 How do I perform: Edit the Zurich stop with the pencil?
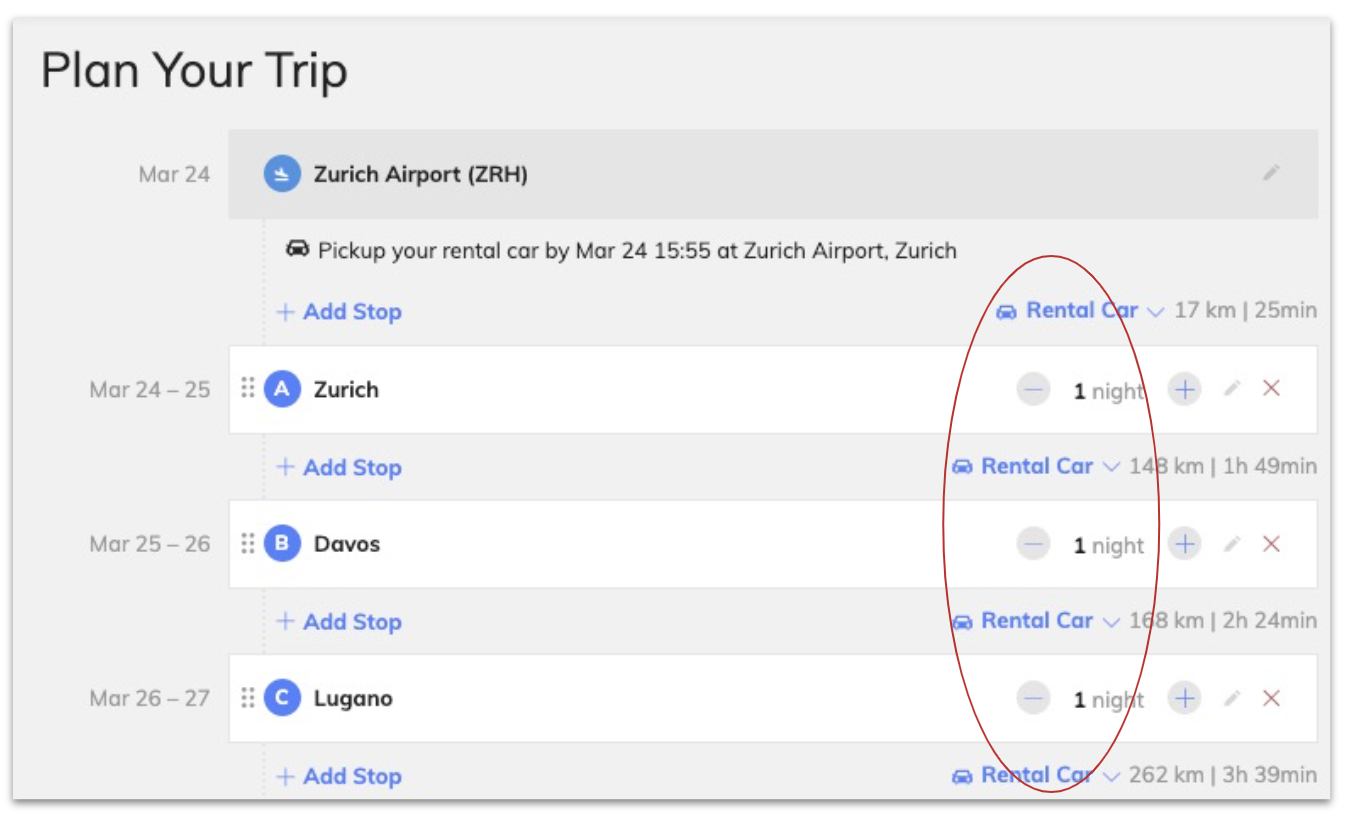coord(1232,388)
